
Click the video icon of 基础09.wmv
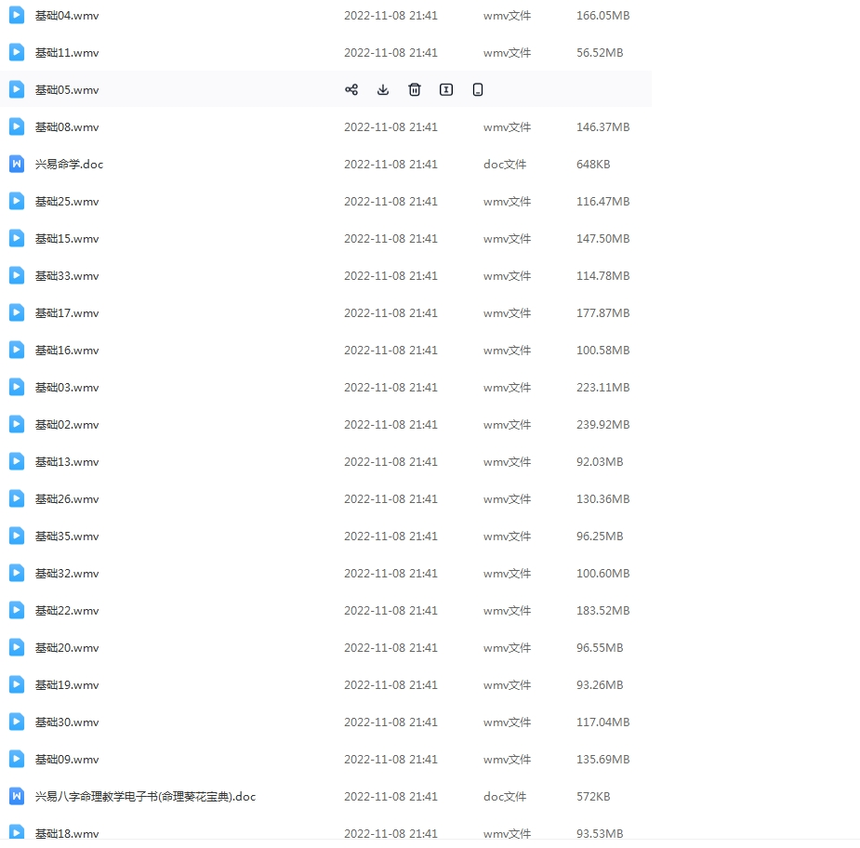tap(16, 759)
